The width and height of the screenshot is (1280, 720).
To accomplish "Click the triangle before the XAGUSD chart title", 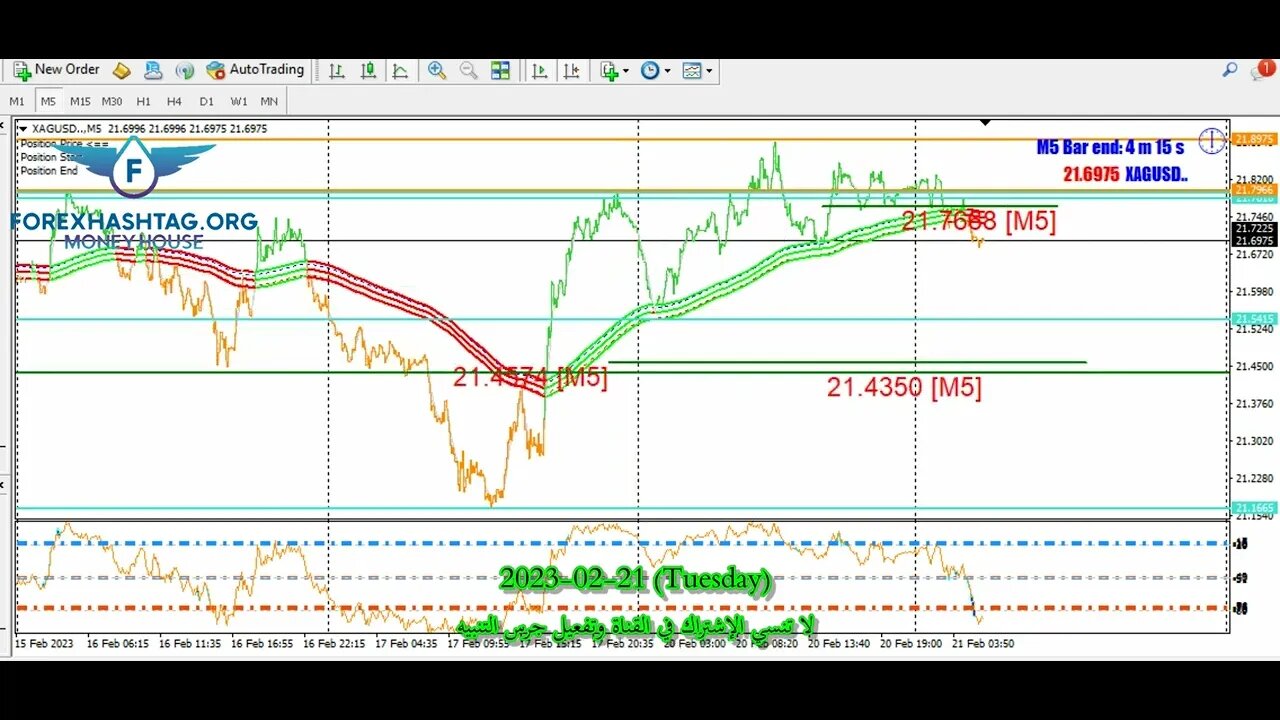I will 23,129.
